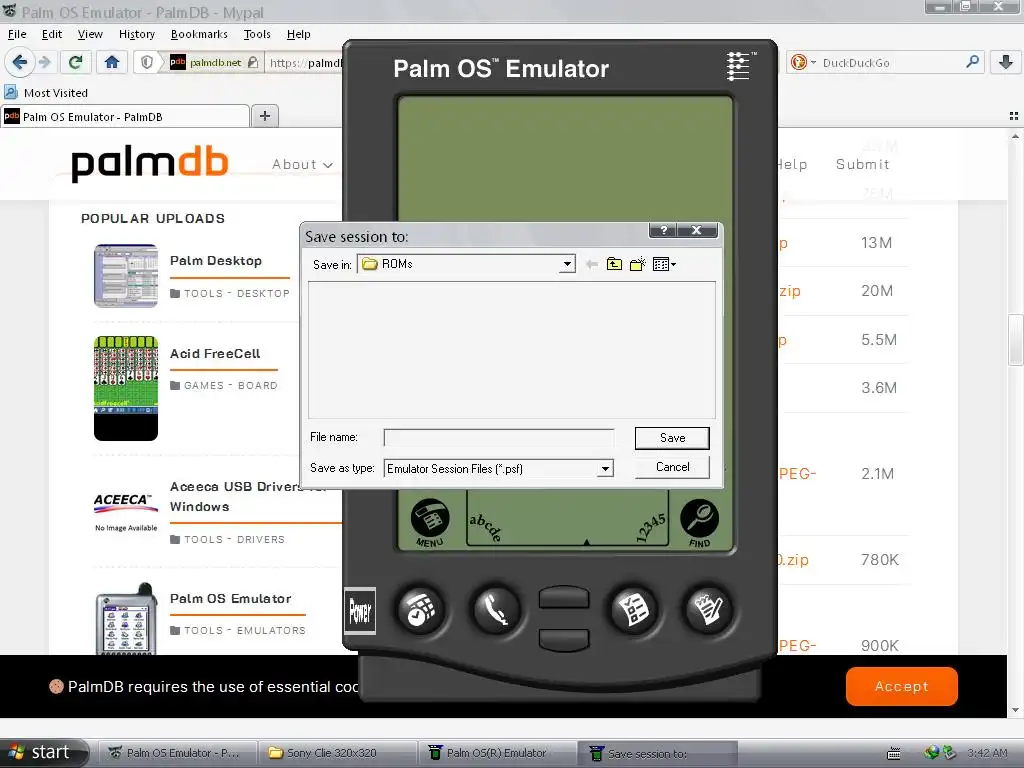Open the search engine selector dropdown
Screen dimensions: 1024x768
[x=803, y=63]
